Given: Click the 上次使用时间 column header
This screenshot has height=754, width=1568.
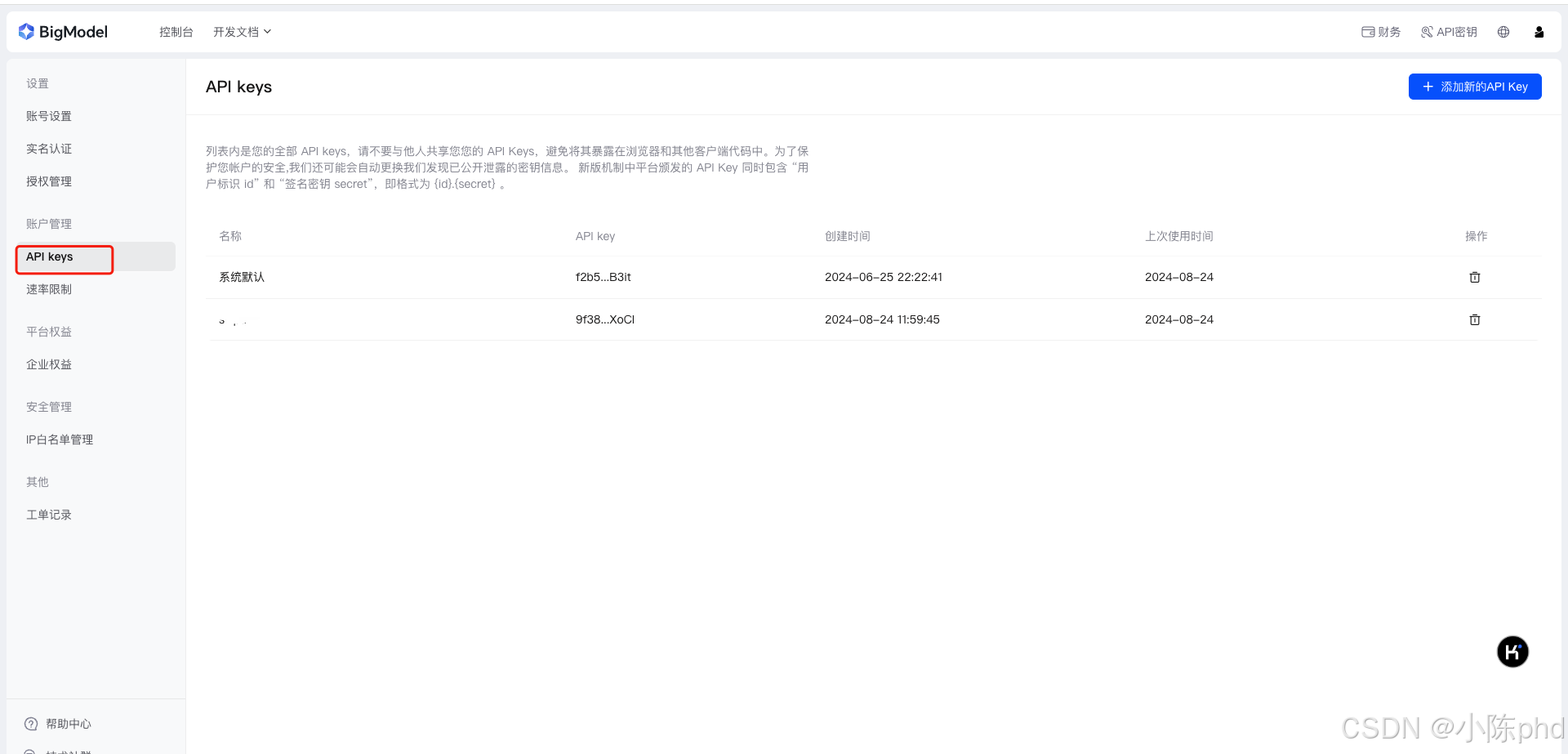Looking at the screenshot, I should [1179, 236].
